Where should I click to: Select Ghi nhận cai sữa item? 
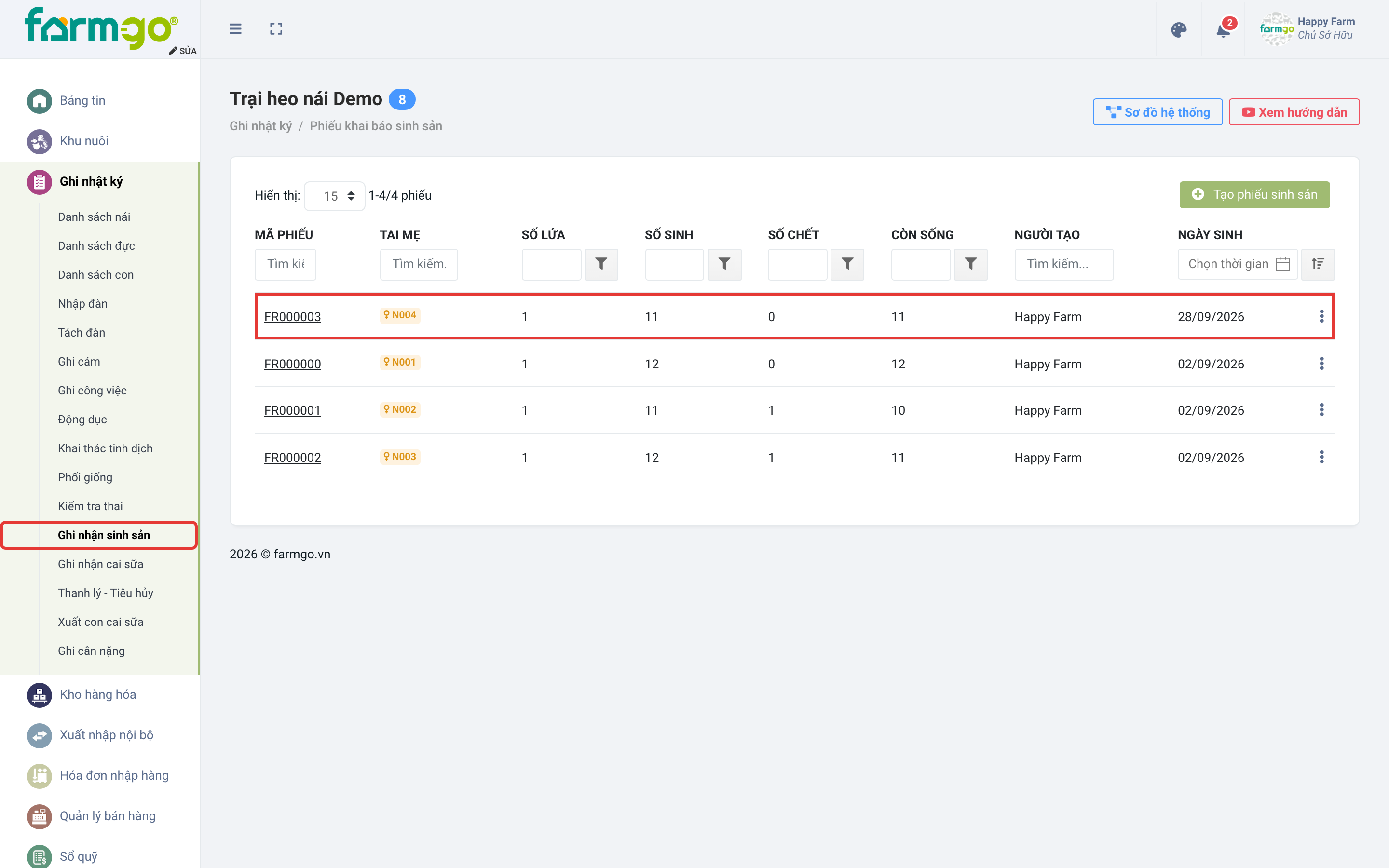click(100, 564)
